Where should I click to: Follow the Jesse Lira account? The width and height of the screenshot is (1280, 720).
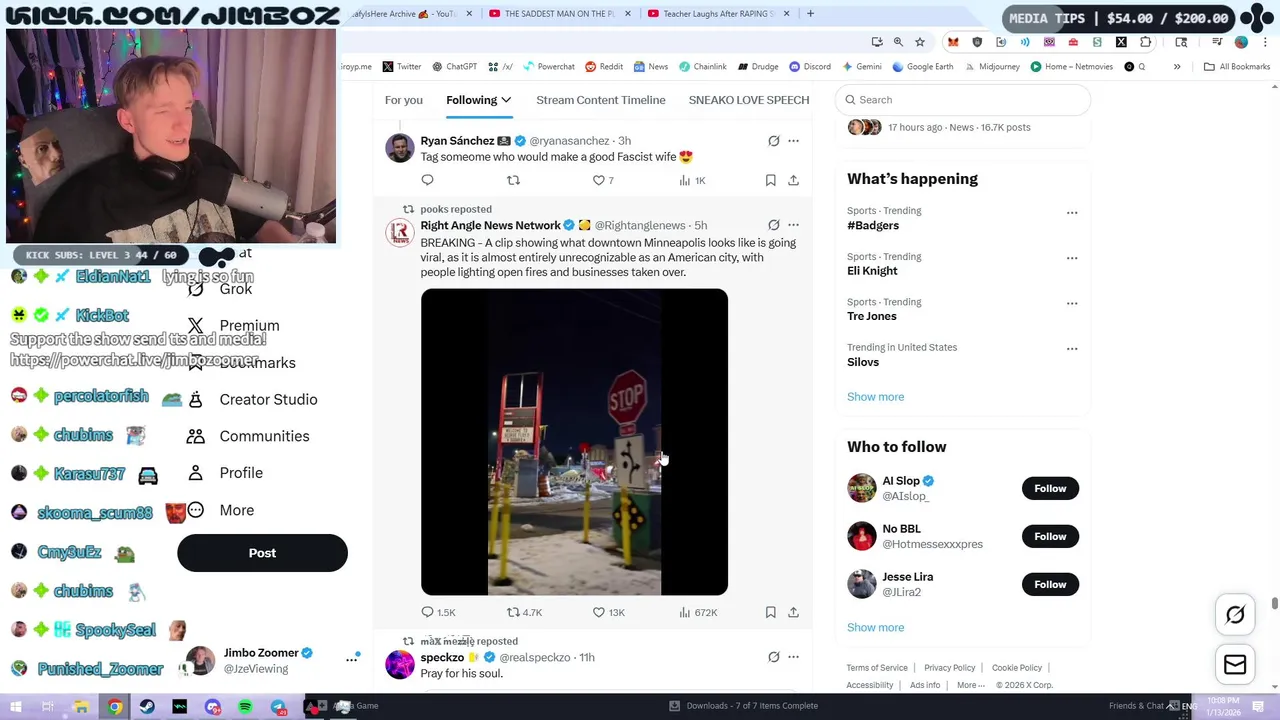[1050, 584]
